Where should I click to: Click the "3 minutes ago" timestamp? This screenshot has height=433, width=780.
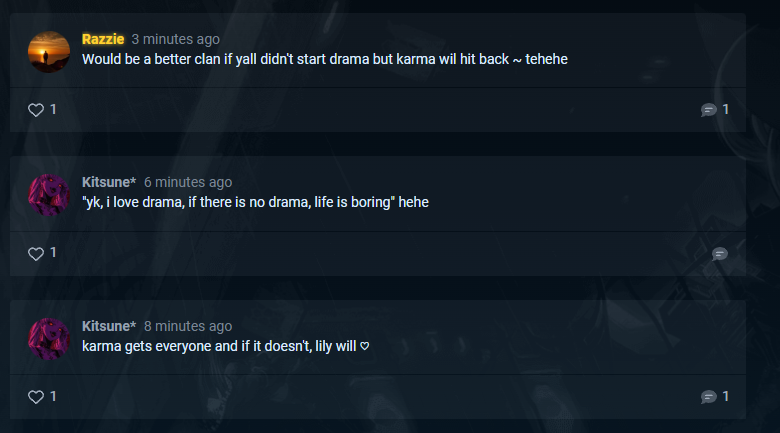pyautogui.click(x=176, y=39)
